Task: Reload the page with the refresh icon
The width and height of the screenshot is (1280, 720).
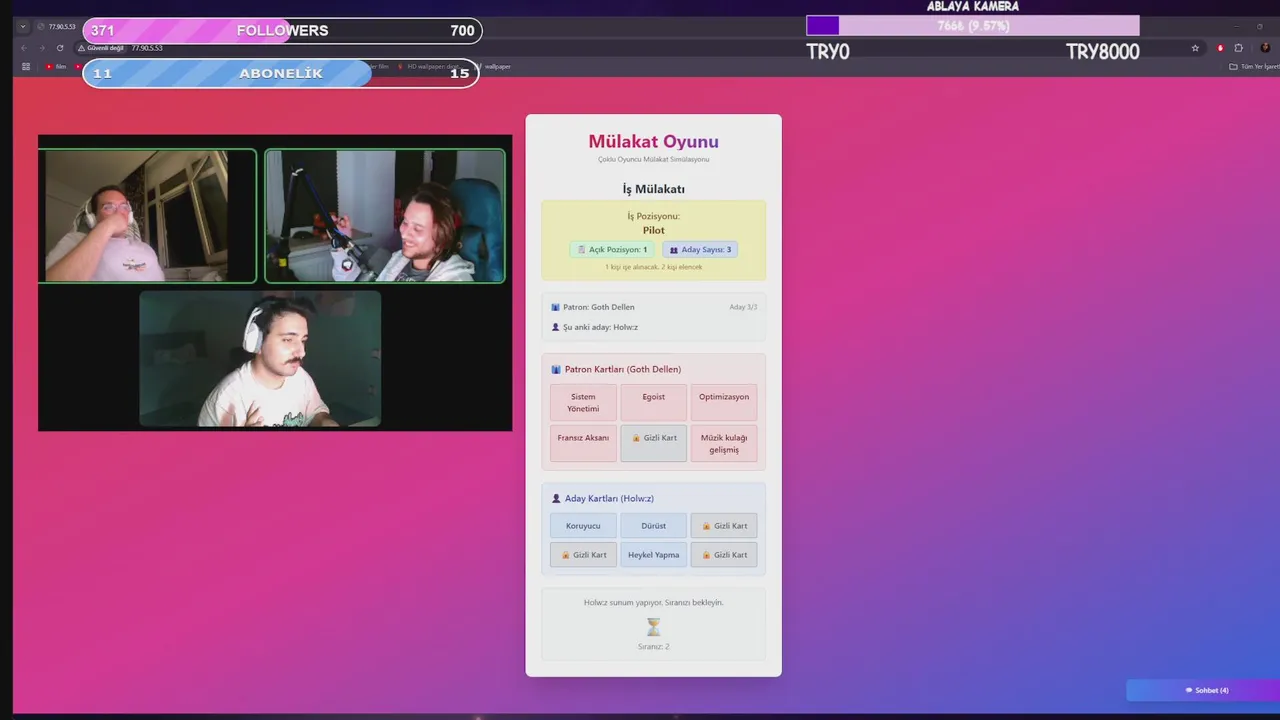Action: tap(60, 48)
